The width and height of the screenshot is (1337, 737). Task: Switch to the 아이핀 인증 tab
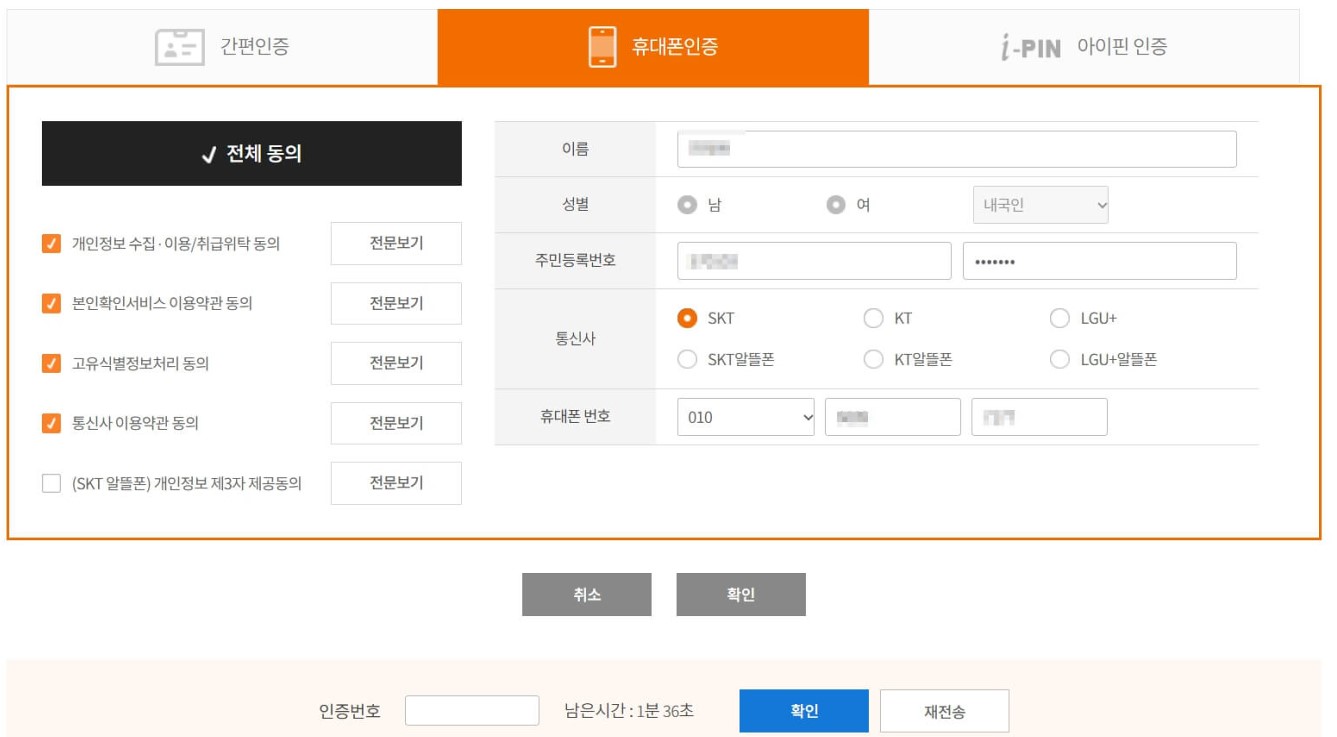1084,47
